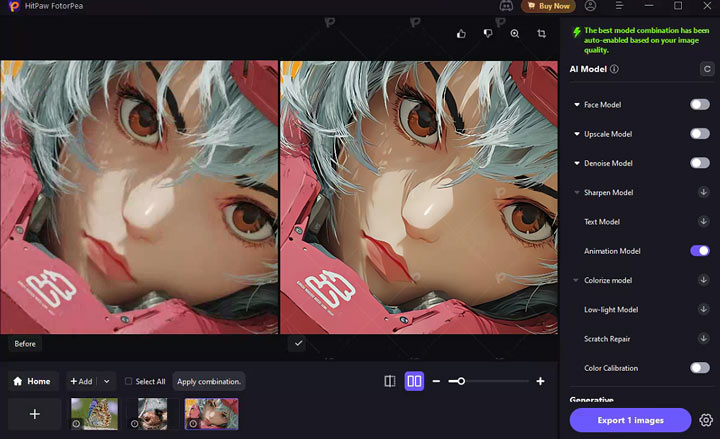The height and width of the screenshot is (439, 720).
Task: Click Apply combination button
Action: 209,381
